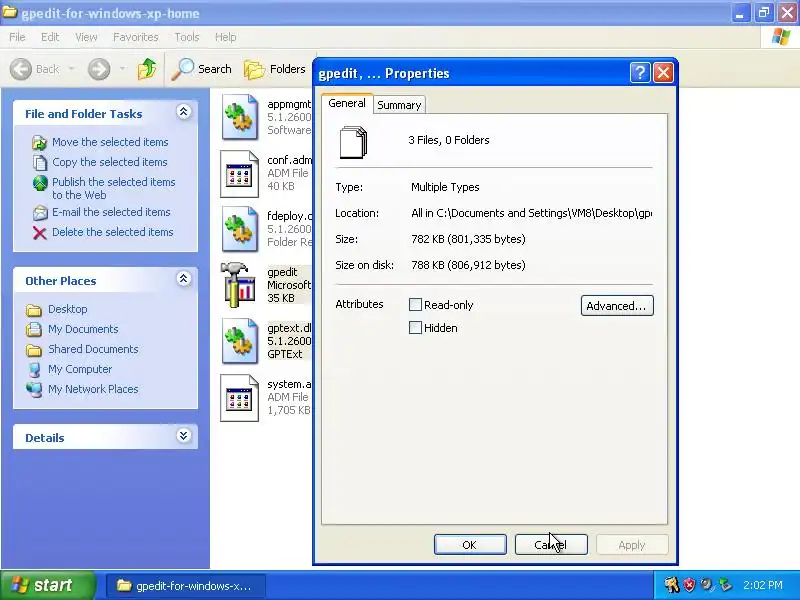
Task: Open the Back history dropdown arrow
Action: pos(71,69)
